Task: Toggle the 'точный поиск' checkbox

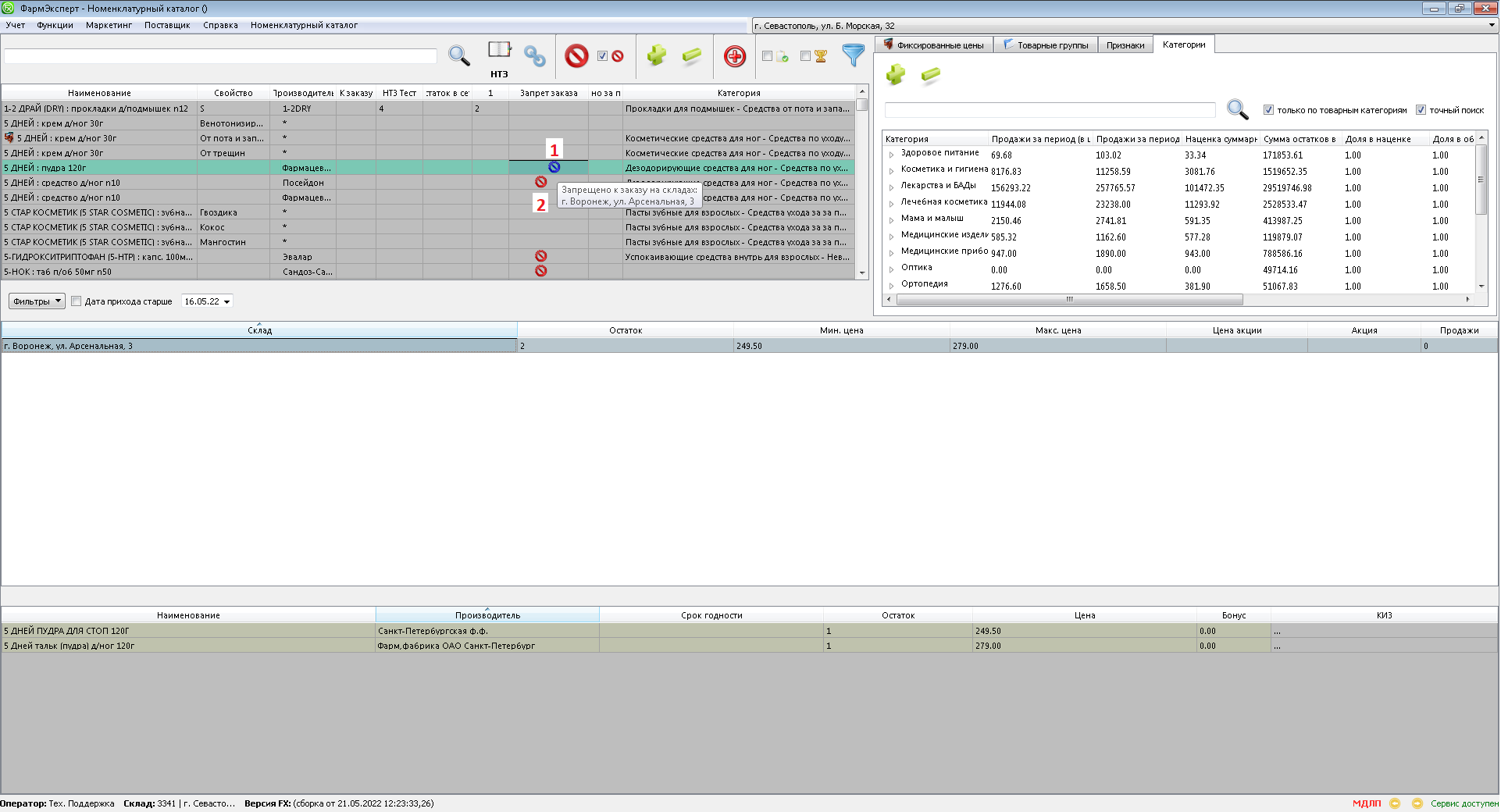Action: [1421, 110]
